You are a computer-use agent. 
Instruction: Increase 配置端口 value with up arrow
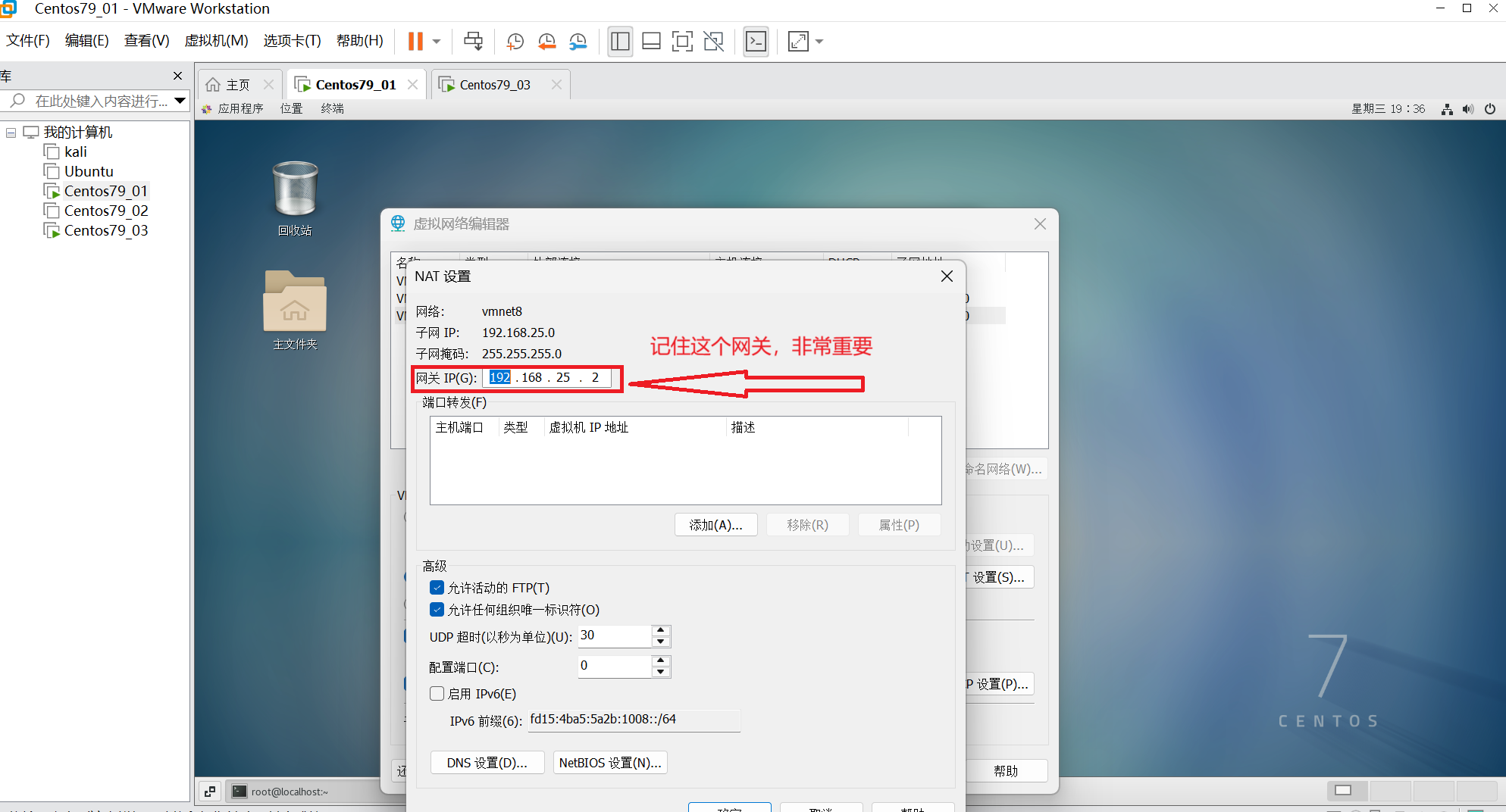661,661
